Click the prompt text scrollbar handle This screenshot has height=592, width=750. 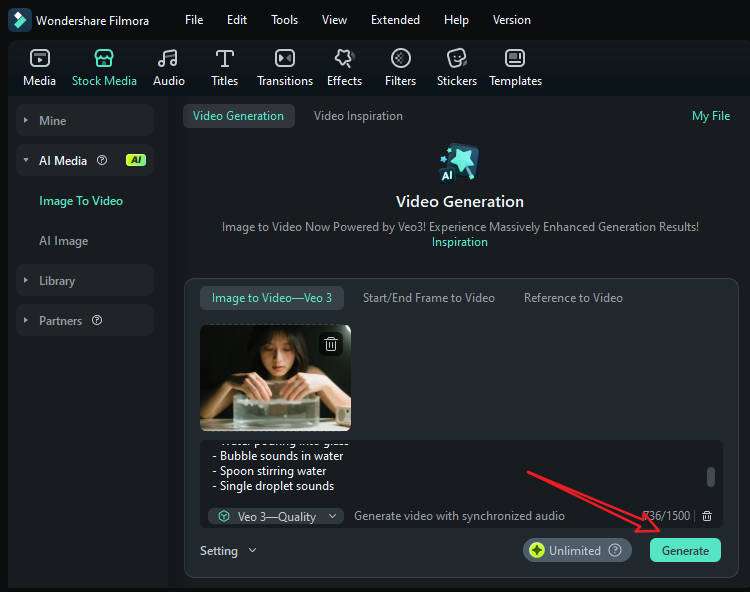[711, 477]
